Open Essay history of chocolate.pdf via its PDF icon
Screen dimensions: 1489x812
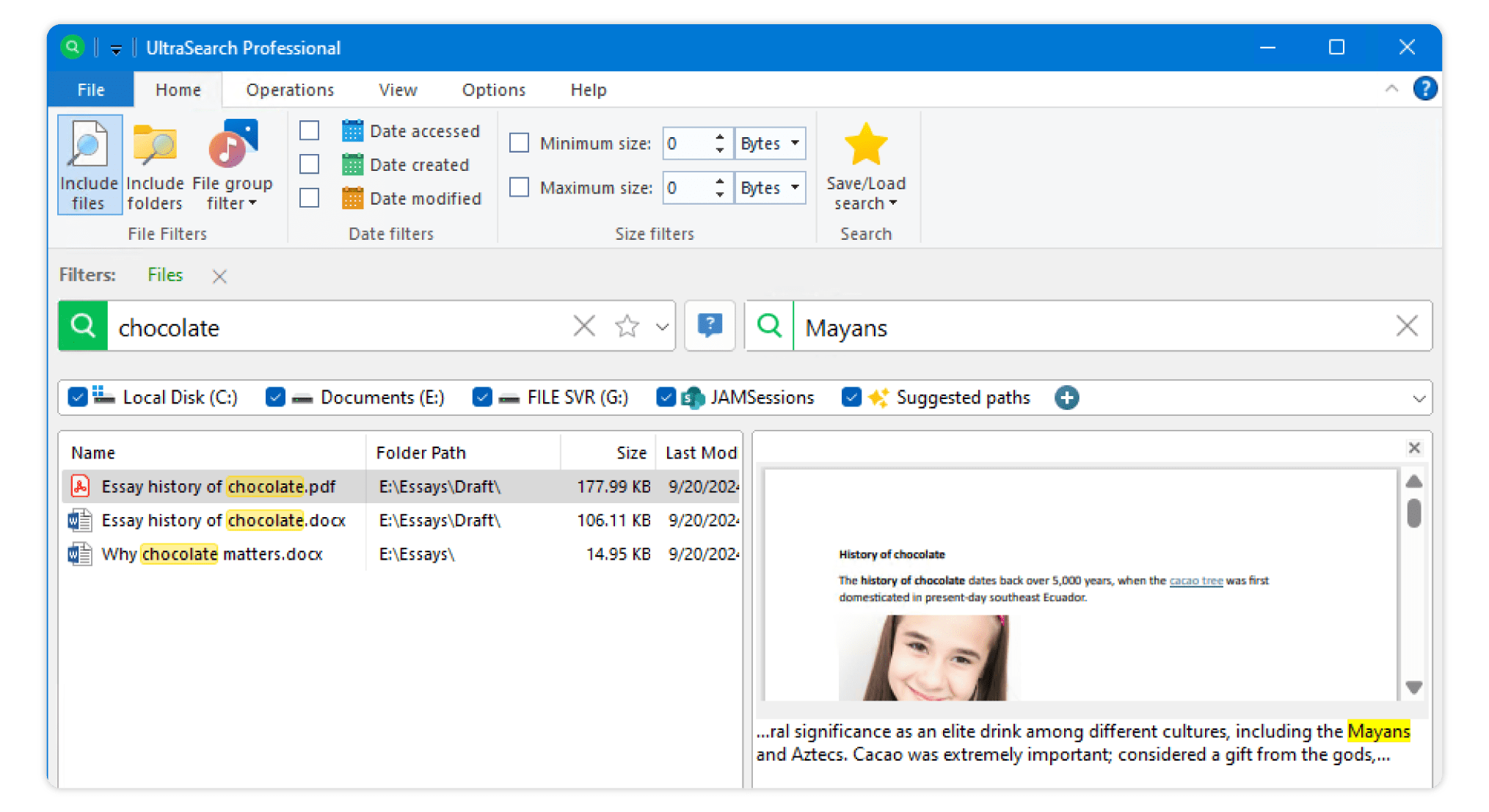(x=81, y=486)
